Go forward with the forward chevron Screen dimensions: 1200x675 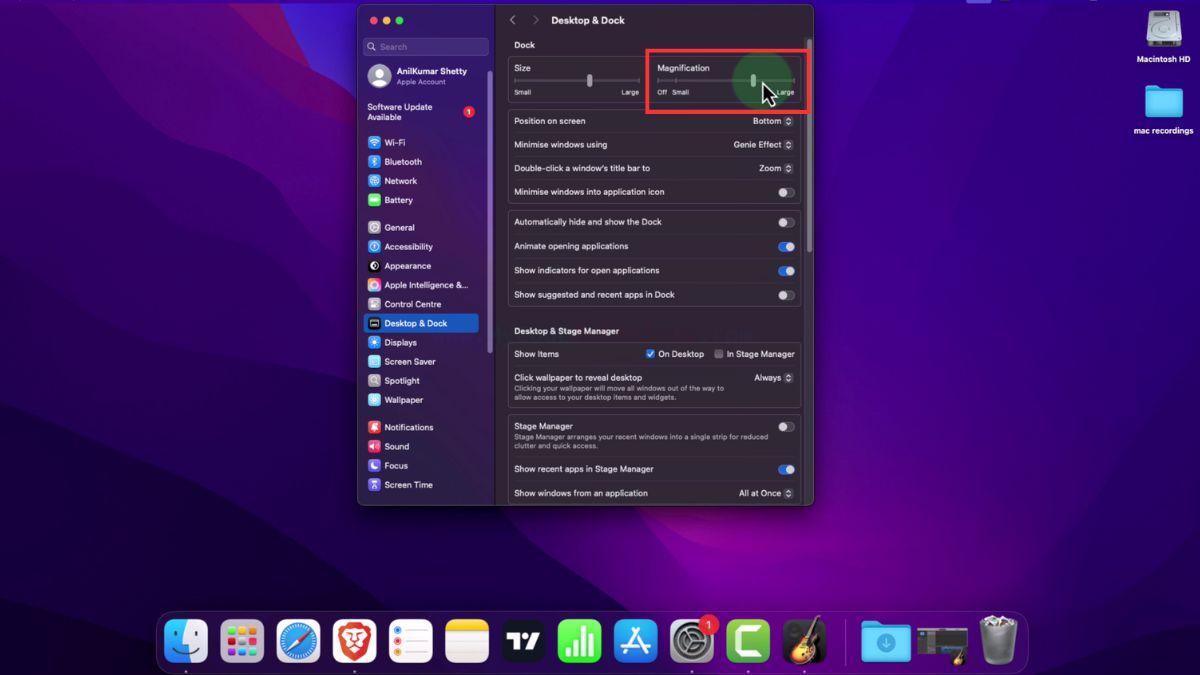pos(536,20)
